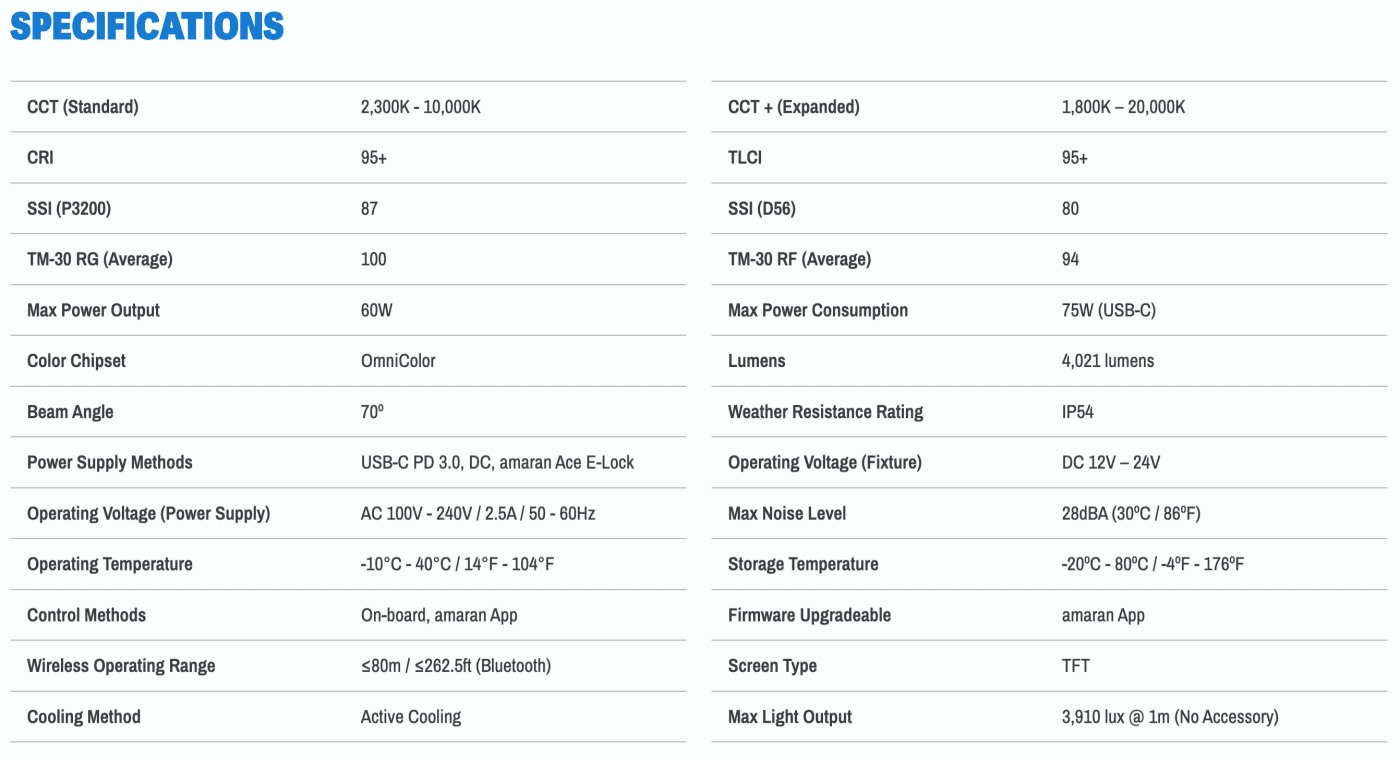This screenshot has width=1400, height=757.
Task: Select the Max Power Output value 60W
Action: (x=376, y=311)
